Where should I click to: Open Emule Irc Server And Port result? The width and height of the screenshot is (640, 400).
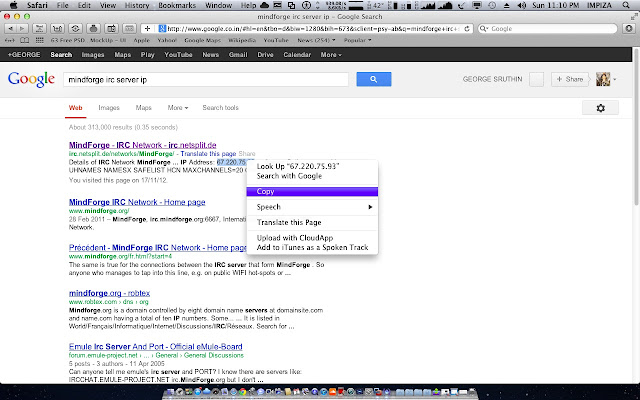(156, 347)
